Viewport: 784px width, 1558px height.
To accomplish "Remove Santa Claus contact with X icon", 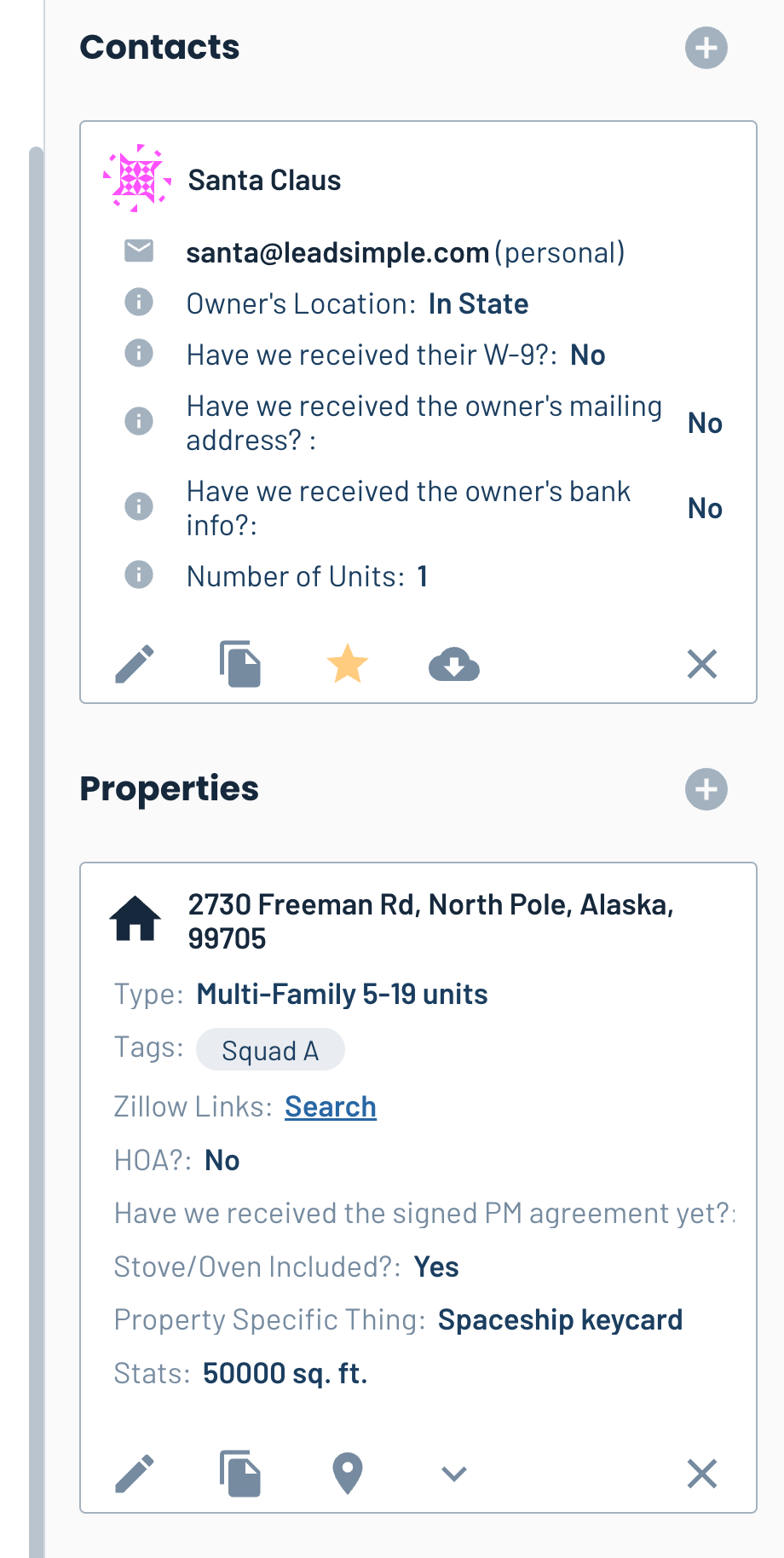I will click(702, 664).
